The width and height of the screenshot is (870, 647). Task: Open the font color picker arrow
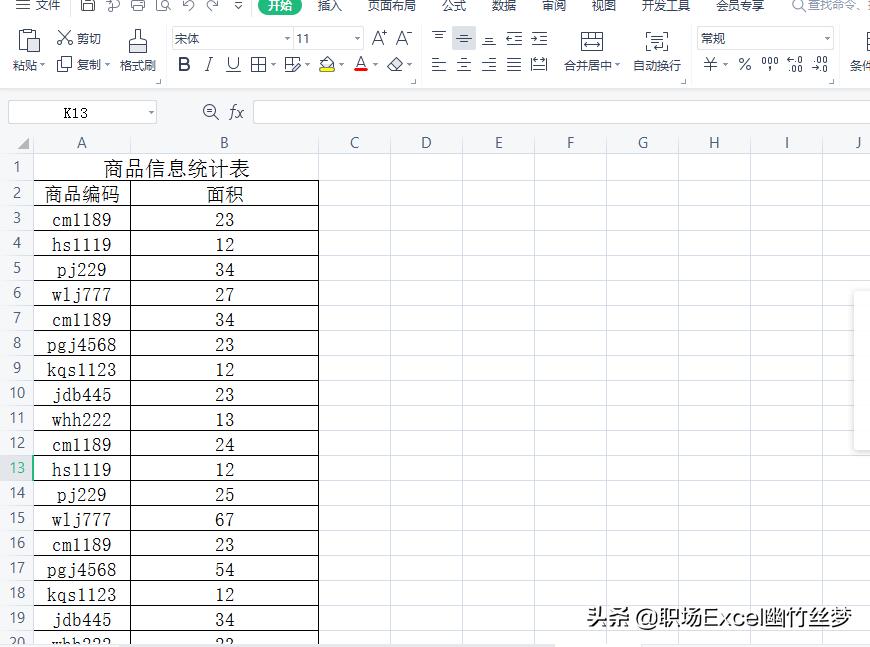373,66
